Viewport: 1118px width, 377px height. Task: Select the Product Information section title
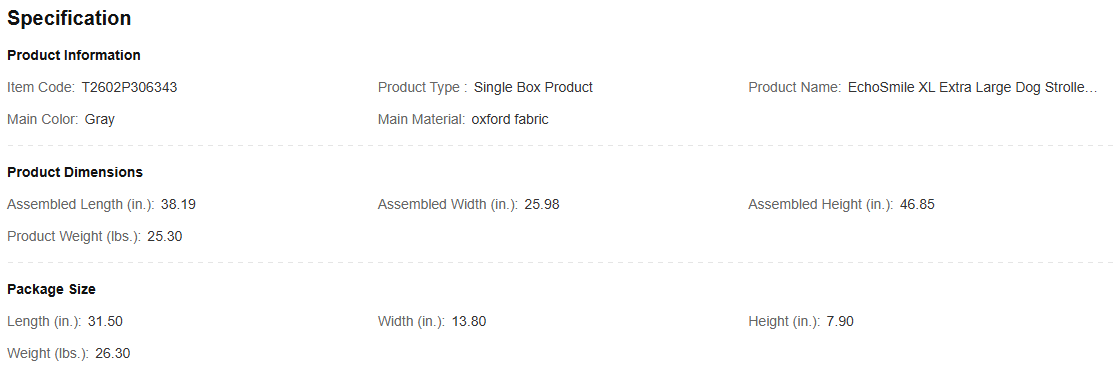click(x=74, y=55)
